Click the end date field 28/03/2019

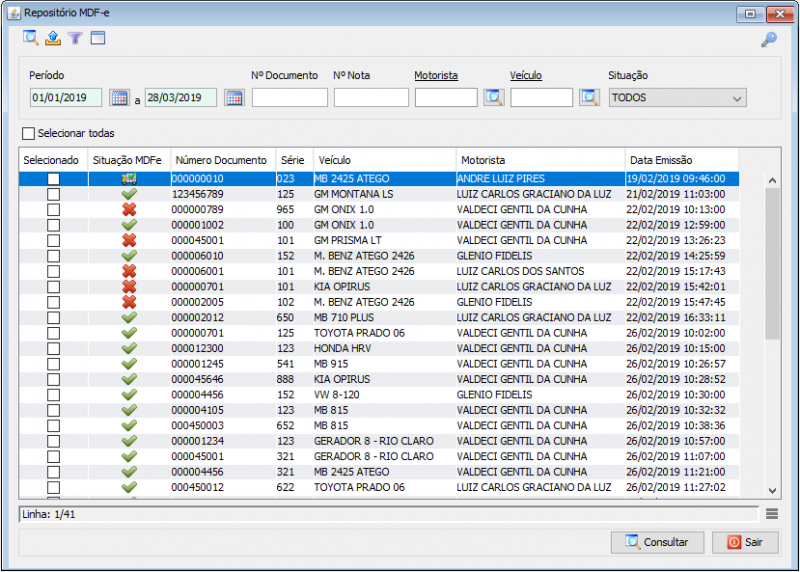[x=181, y=97]
